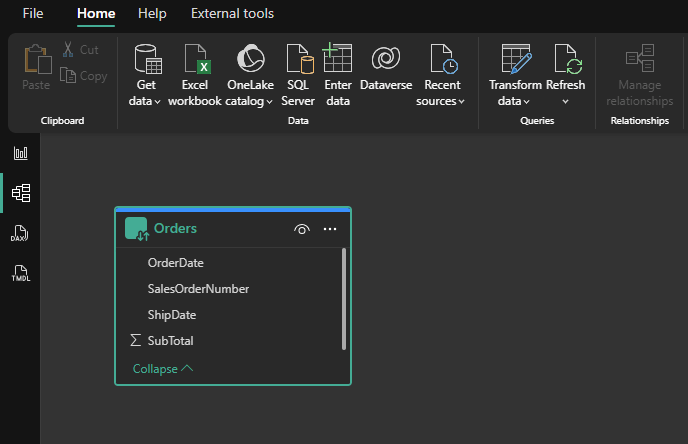This screenshot has height=444, width=688.
Task: Switch to Report view in sidebar
Action: point(20,153)
